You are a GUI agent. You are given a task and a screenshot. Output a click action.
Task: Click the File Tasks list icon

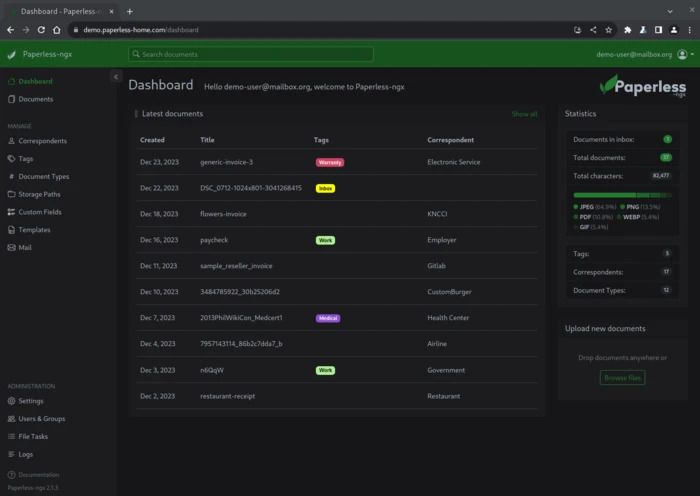click(x=12, y=437)
